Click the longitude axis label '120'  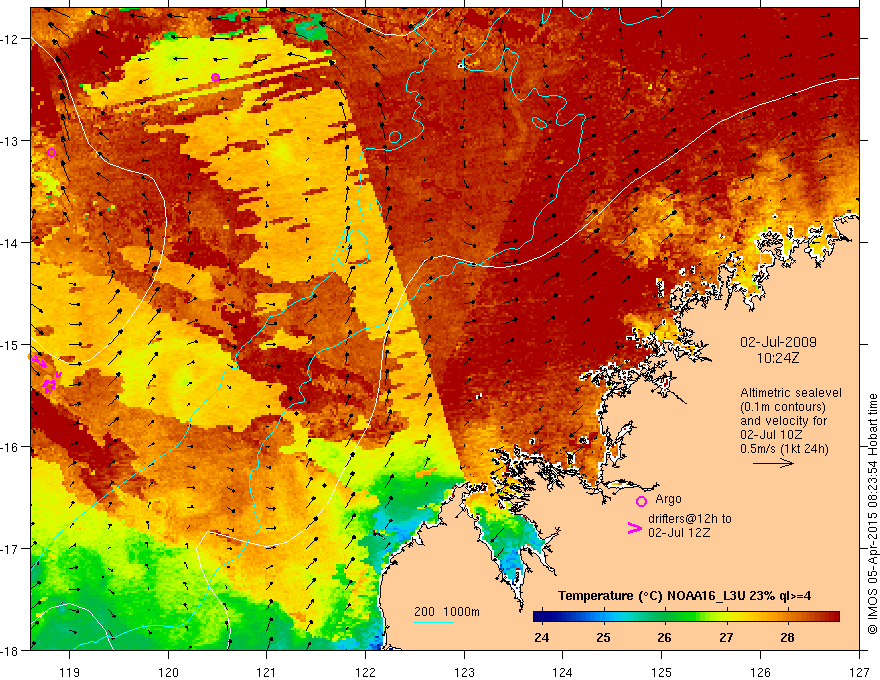(168, 672)
